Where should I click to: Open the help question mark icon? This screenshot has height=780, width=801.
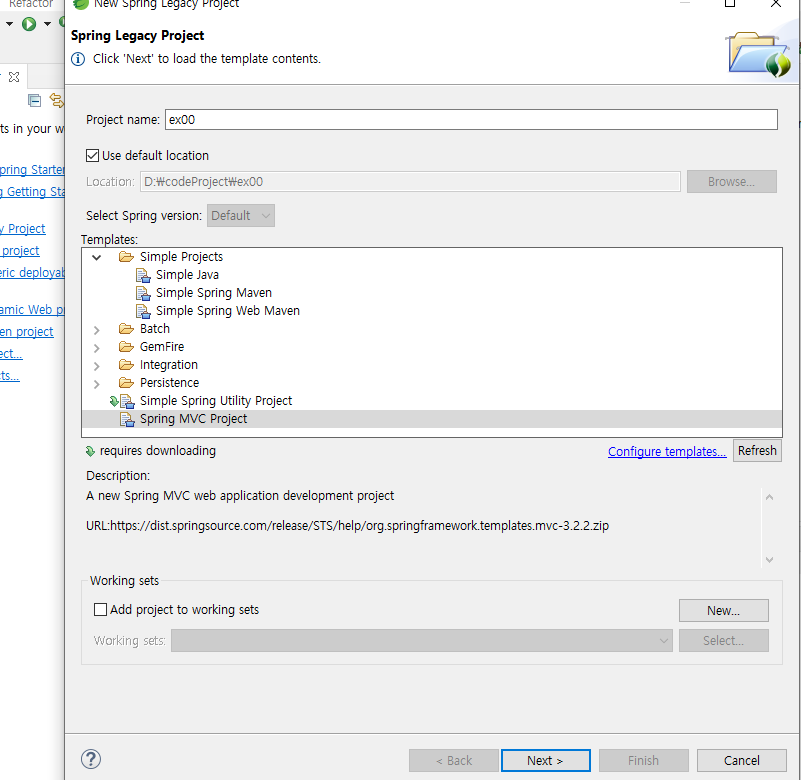tap(91, 759)
